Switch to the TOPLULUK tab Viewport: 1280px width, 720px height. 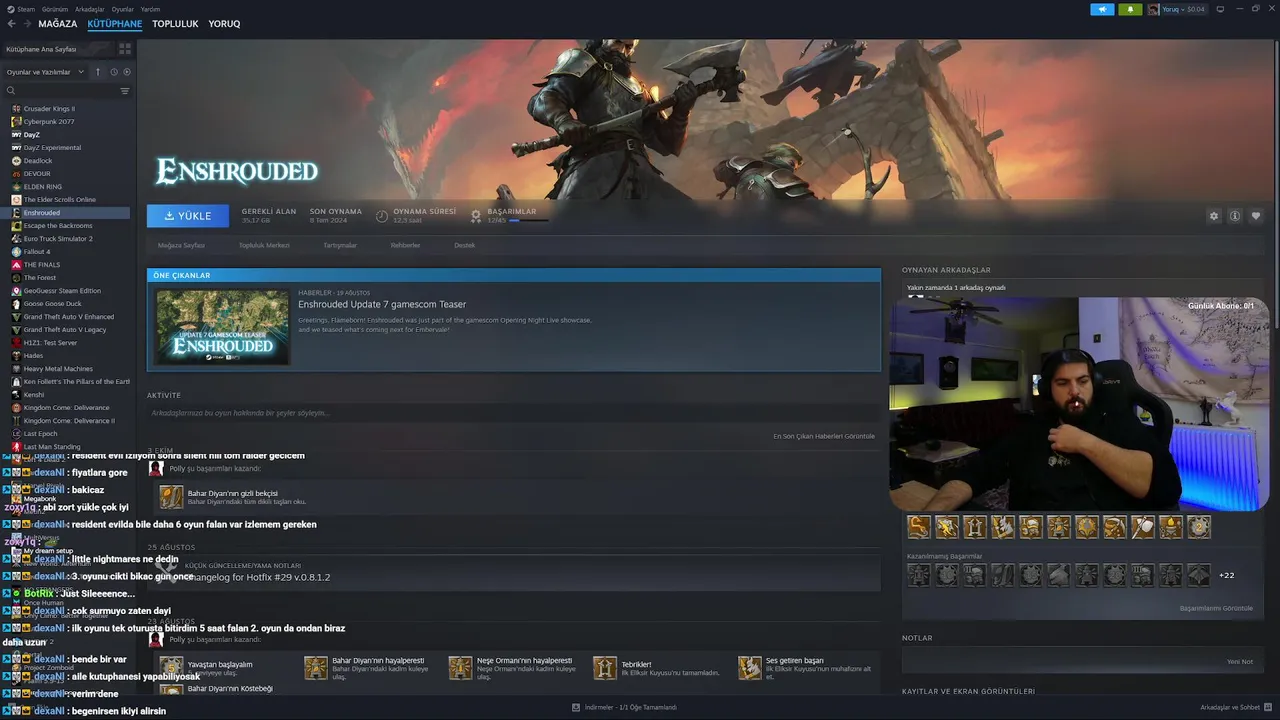175,23
